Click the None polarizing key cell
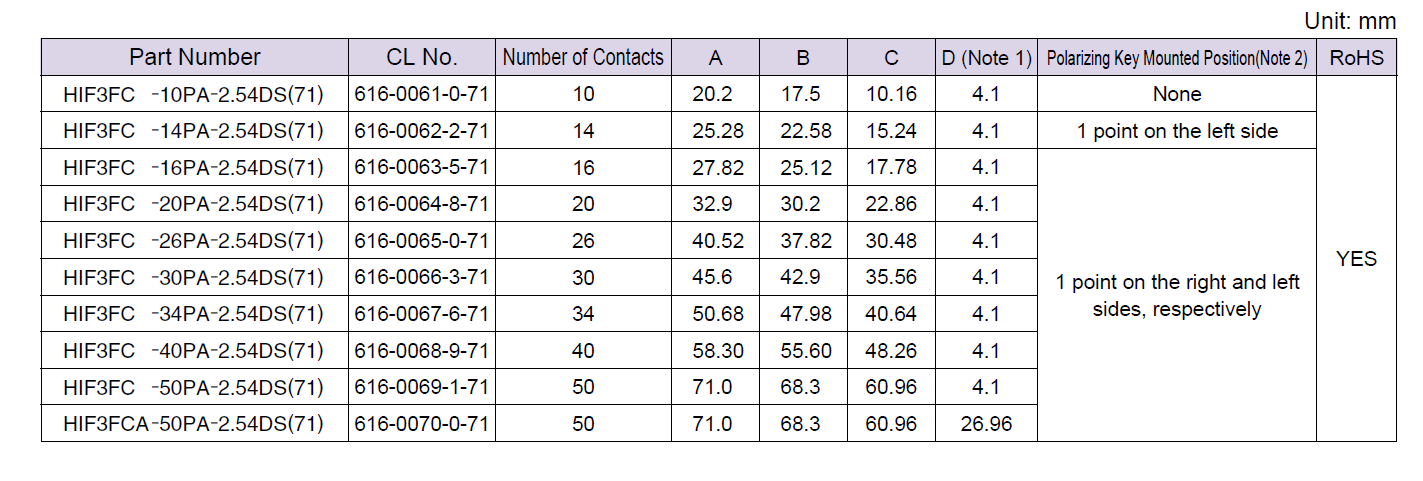The width and height of the screenshot is (1423, 481). (x=1177, y=94)
